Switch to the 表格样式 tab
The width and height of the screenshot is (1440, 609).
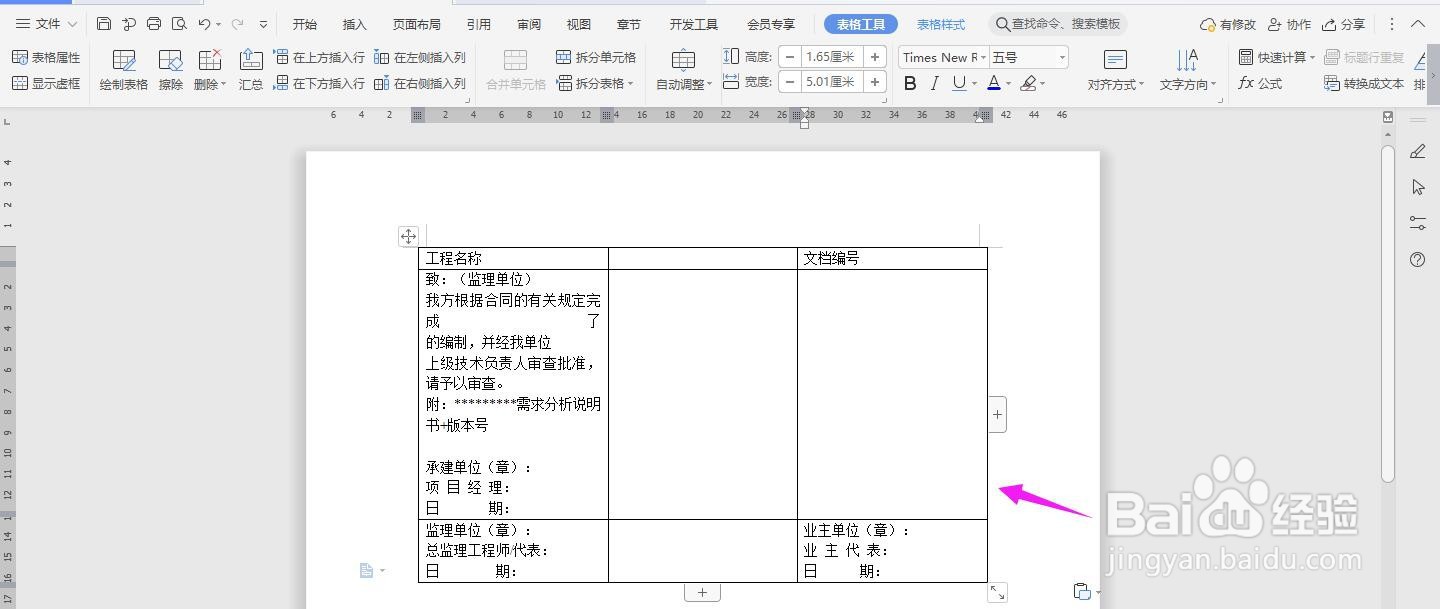[939, 23]
